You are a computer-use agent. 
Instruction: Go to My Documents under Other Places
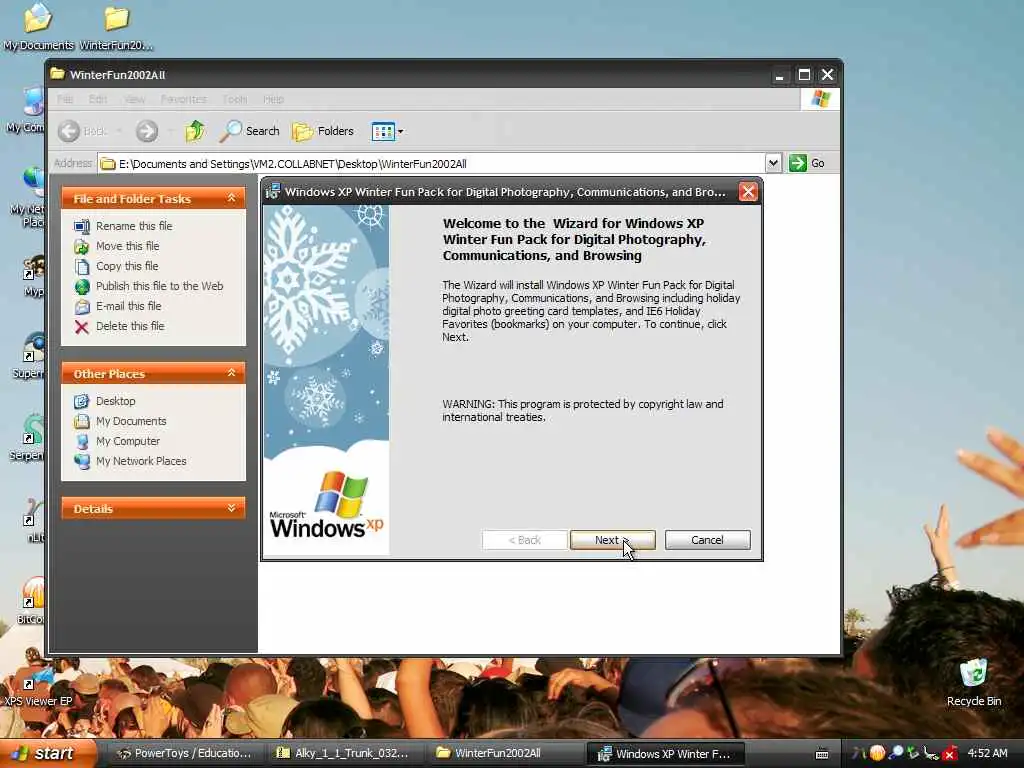(131, 421)
